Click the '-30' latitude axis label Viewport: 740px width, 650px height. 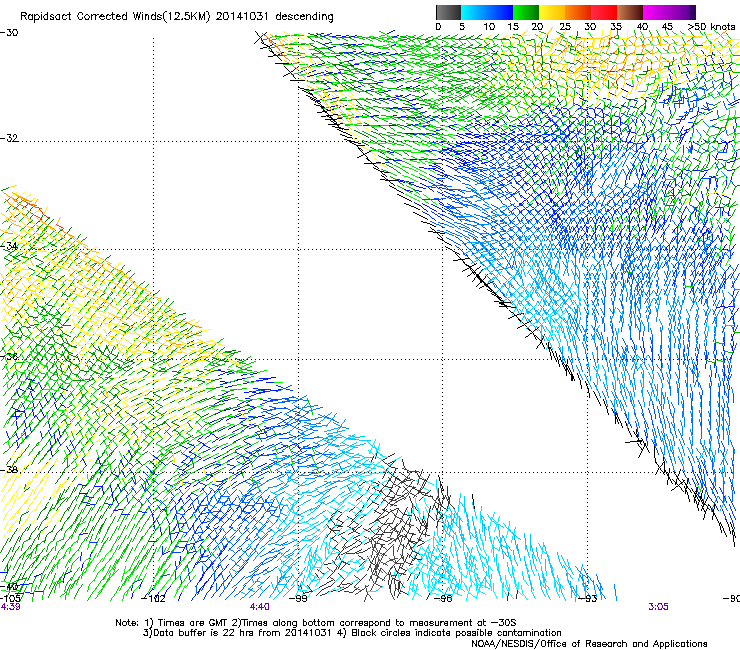click(9, 33)
